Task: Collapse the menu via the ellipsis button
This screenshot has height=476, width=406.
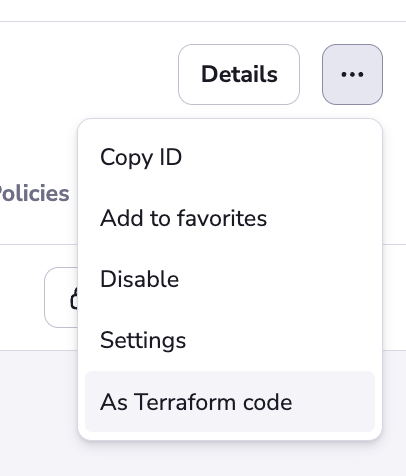Action: point(352,74)
